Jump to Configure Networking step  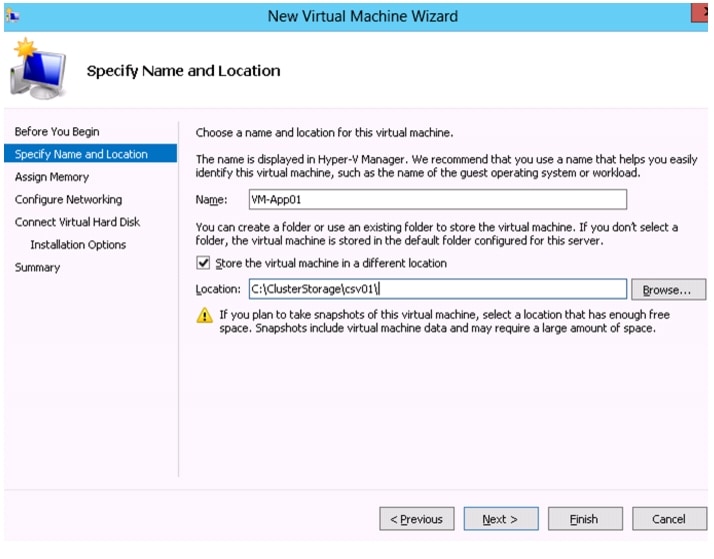pyautogui.click(x=68, y=199)
